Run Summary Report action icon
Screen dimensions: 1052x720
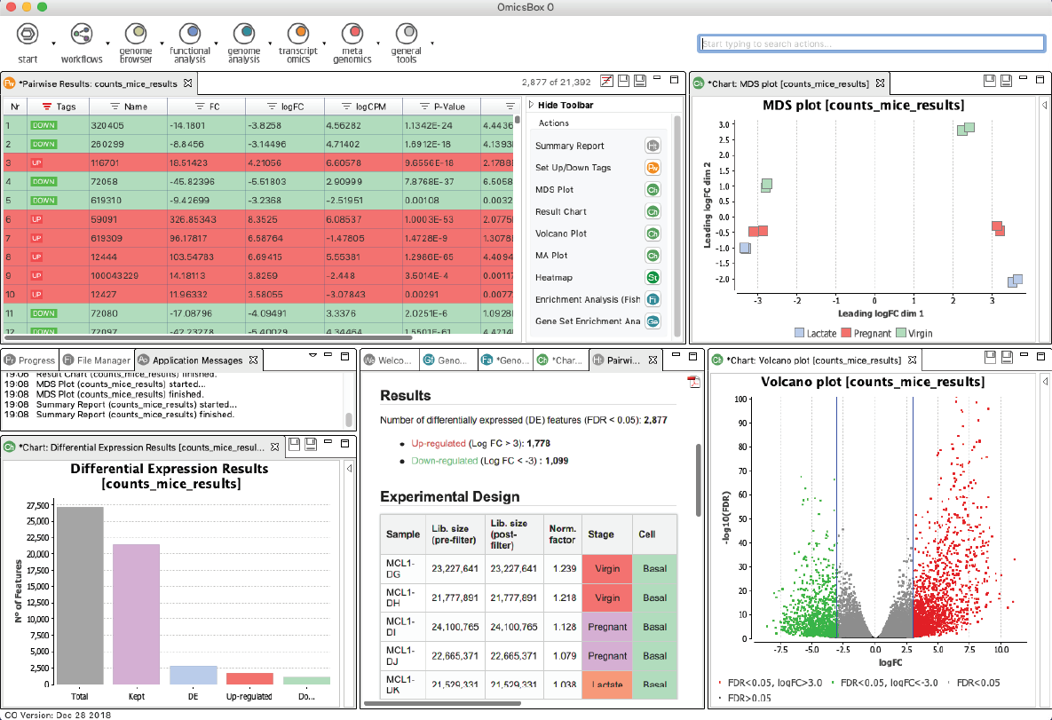(652, 146)
